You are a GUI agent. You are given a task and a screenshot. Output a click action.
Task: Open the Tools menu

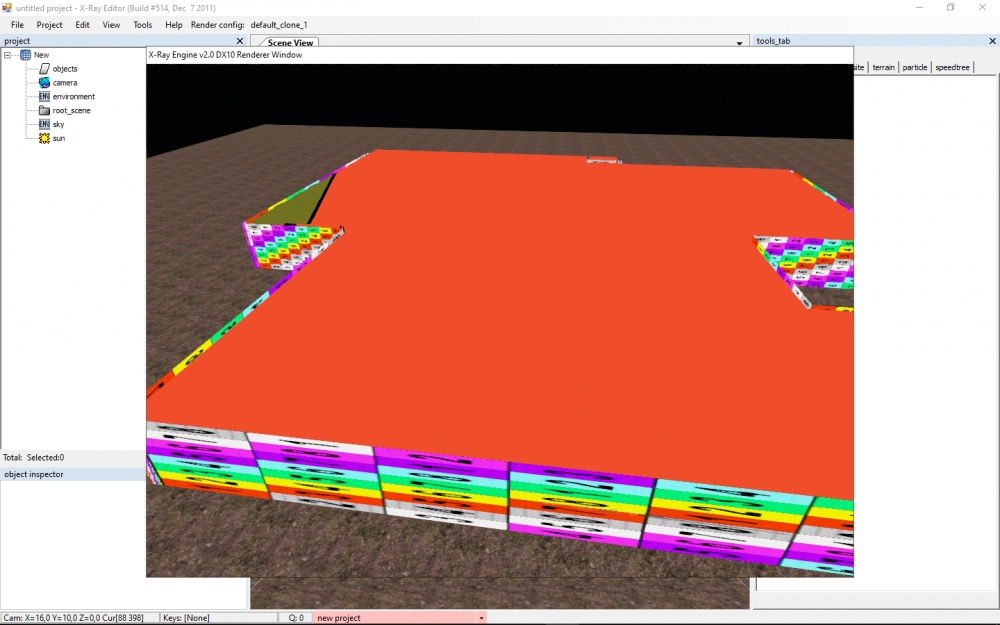pyautogui.click(x=143, y=24)
